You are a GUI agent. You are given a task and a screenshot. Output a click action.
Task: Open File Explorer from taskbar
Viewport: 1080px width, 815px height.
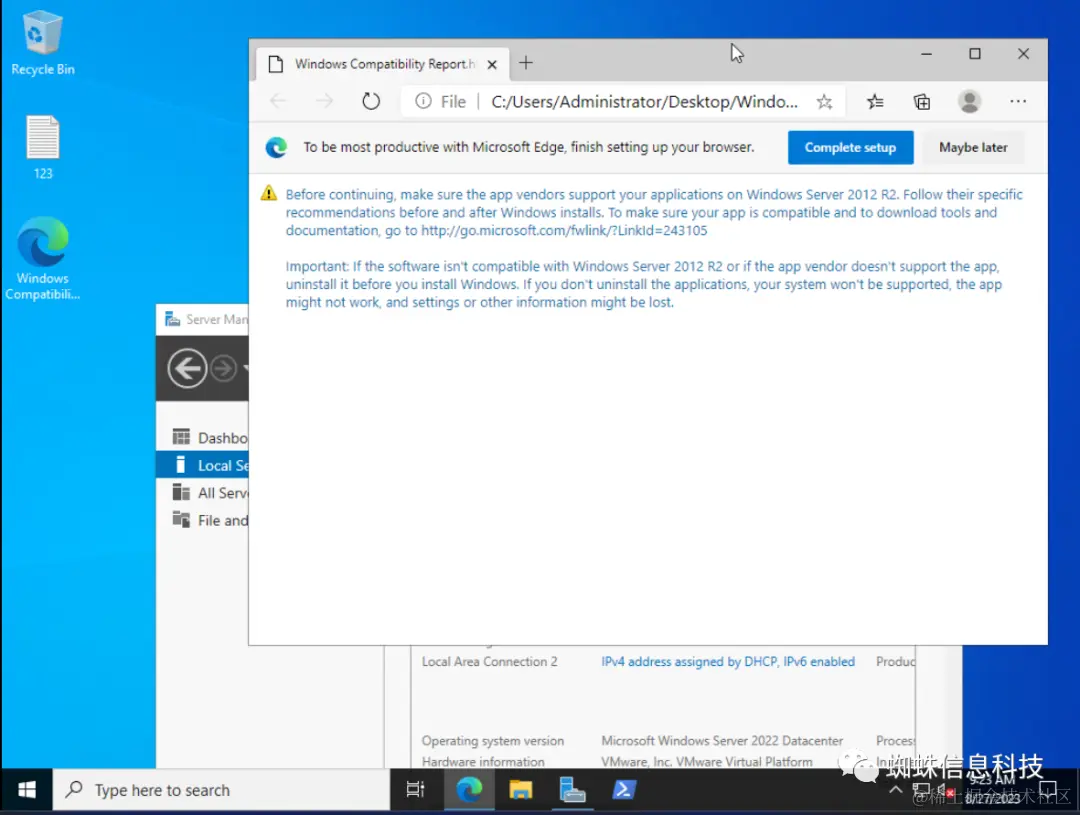pyautogui.click(x=521, y=790)
